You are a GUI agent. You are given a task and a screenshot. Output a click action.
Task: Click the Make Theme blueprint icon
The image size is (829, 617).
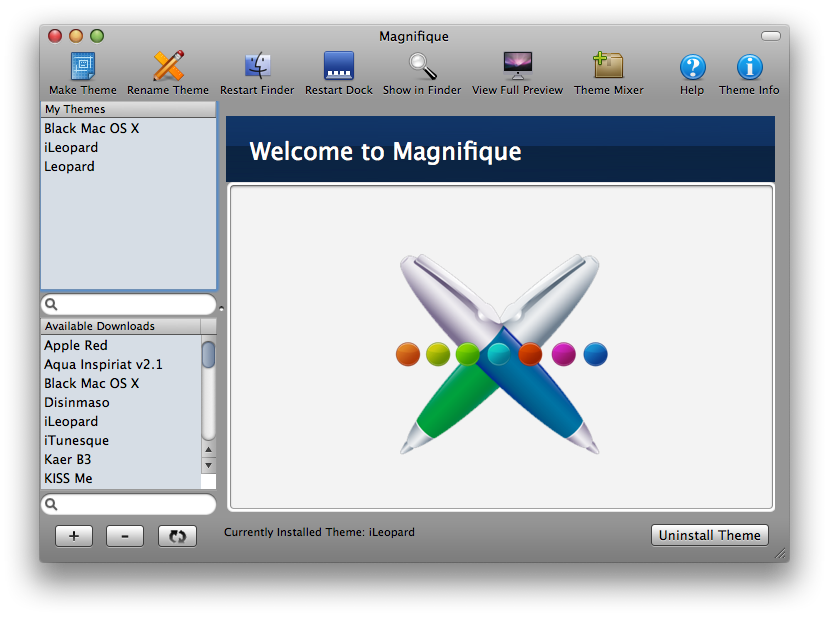point(82,66)
